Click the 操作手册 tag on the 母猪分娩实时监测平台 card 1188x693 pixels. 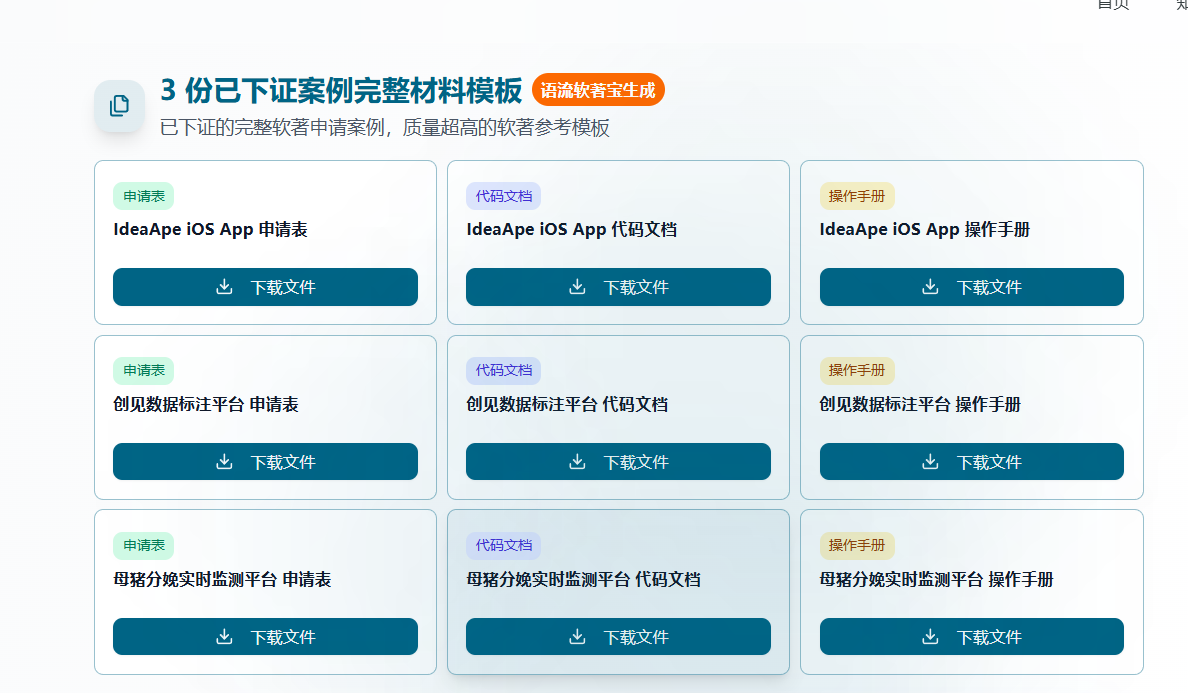(x=857, y=545)
